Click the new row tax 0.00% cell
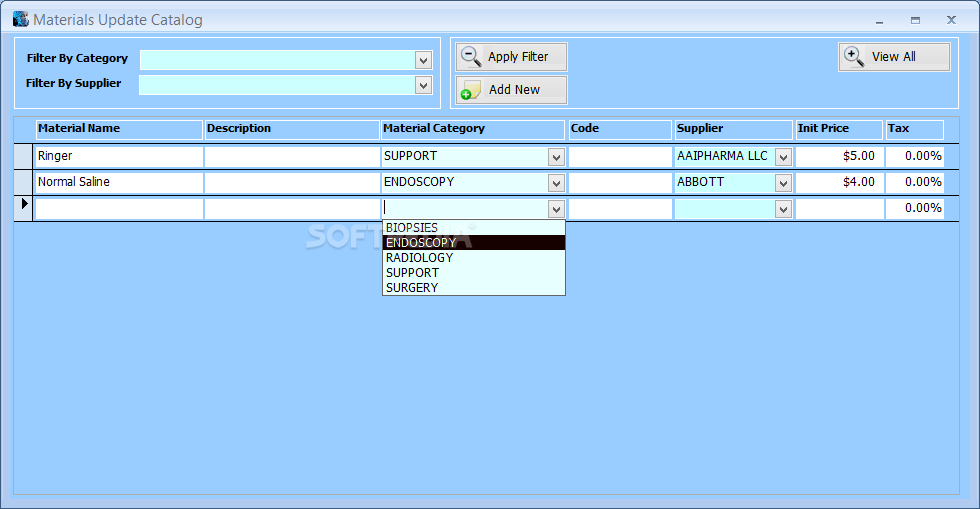The height and width of the screenshot is (509, 980). 914,208
